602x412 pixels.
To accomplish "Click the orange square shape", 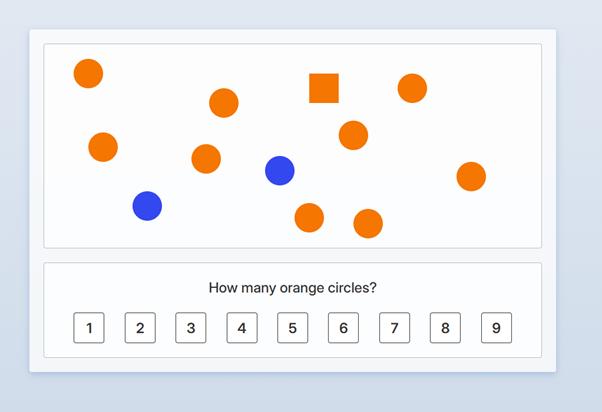I will [324, 88].
